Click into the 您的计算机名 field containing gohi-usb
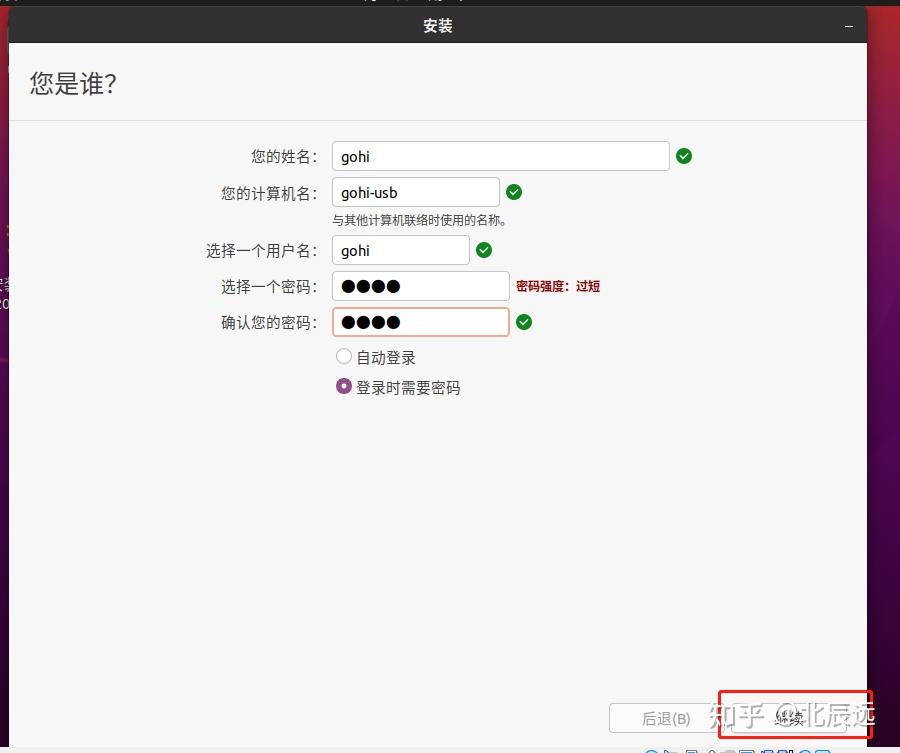The height and width of the screenshot is (753, 900). [x=416, y=192]
